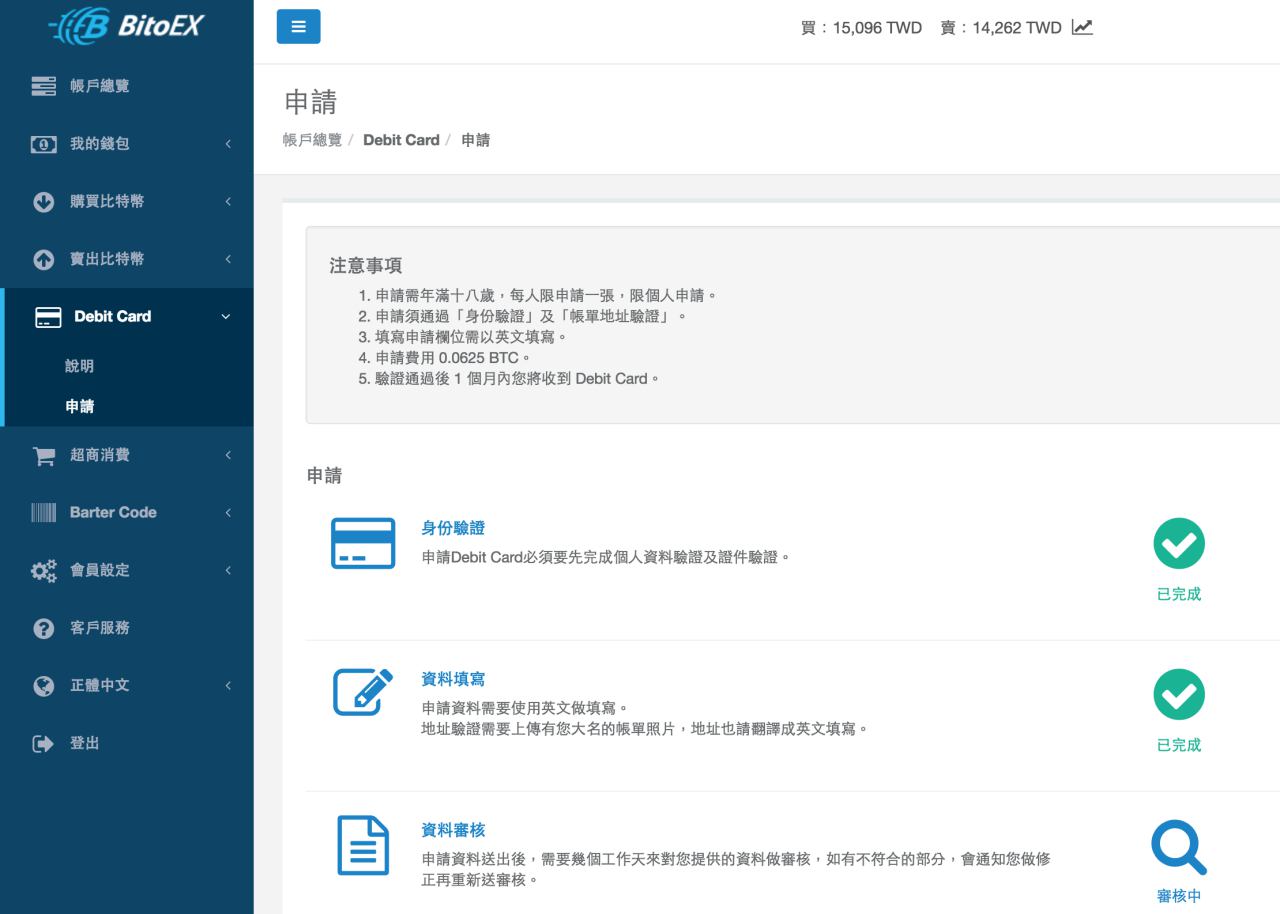Toggle the hamburger sidebar menu button
The height and width of the screenshot is (914, 1280).
298,27
